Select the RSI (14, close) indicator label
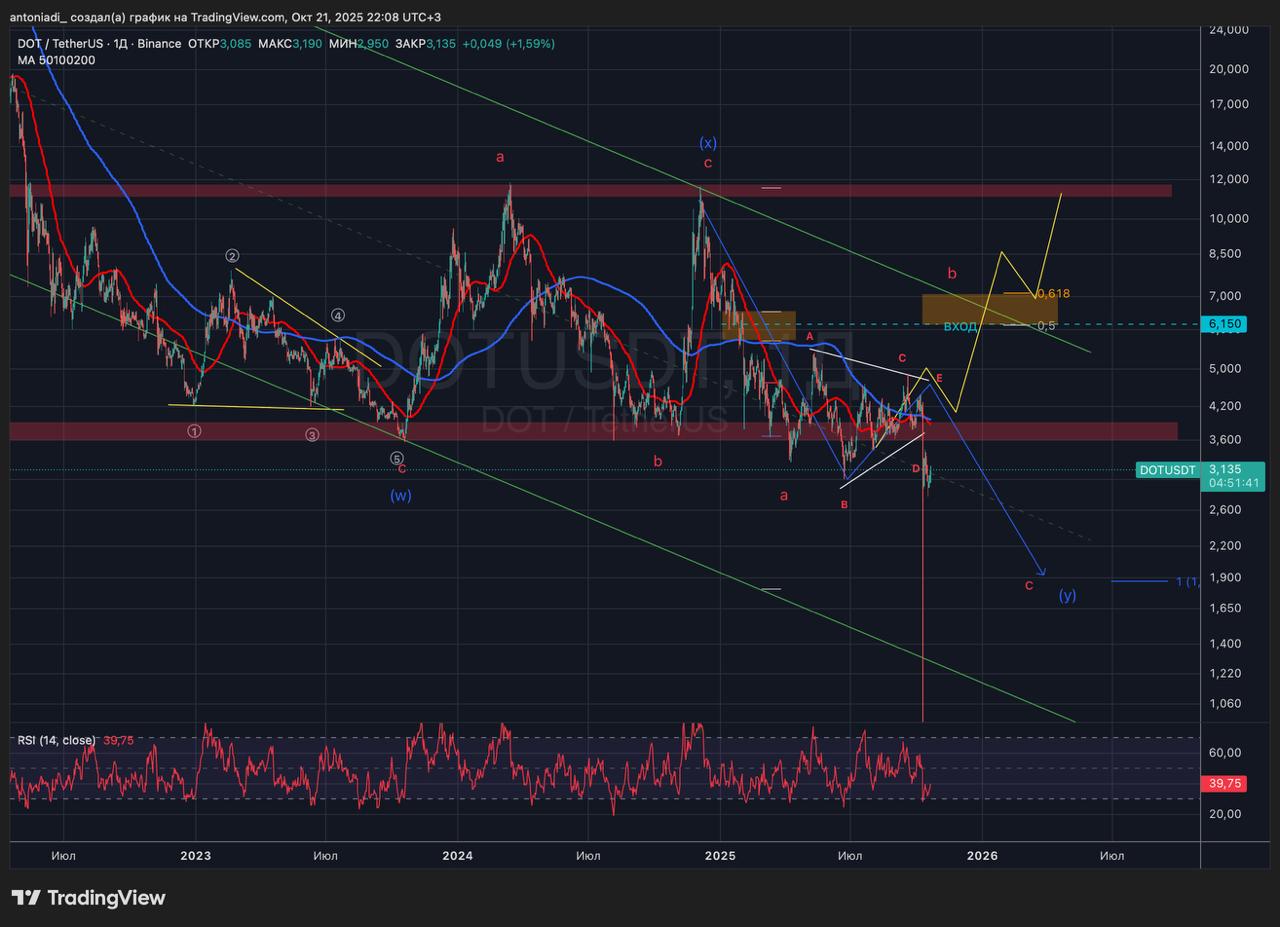This screenshot has width=1280, height=927. click(x=56, y=740)
